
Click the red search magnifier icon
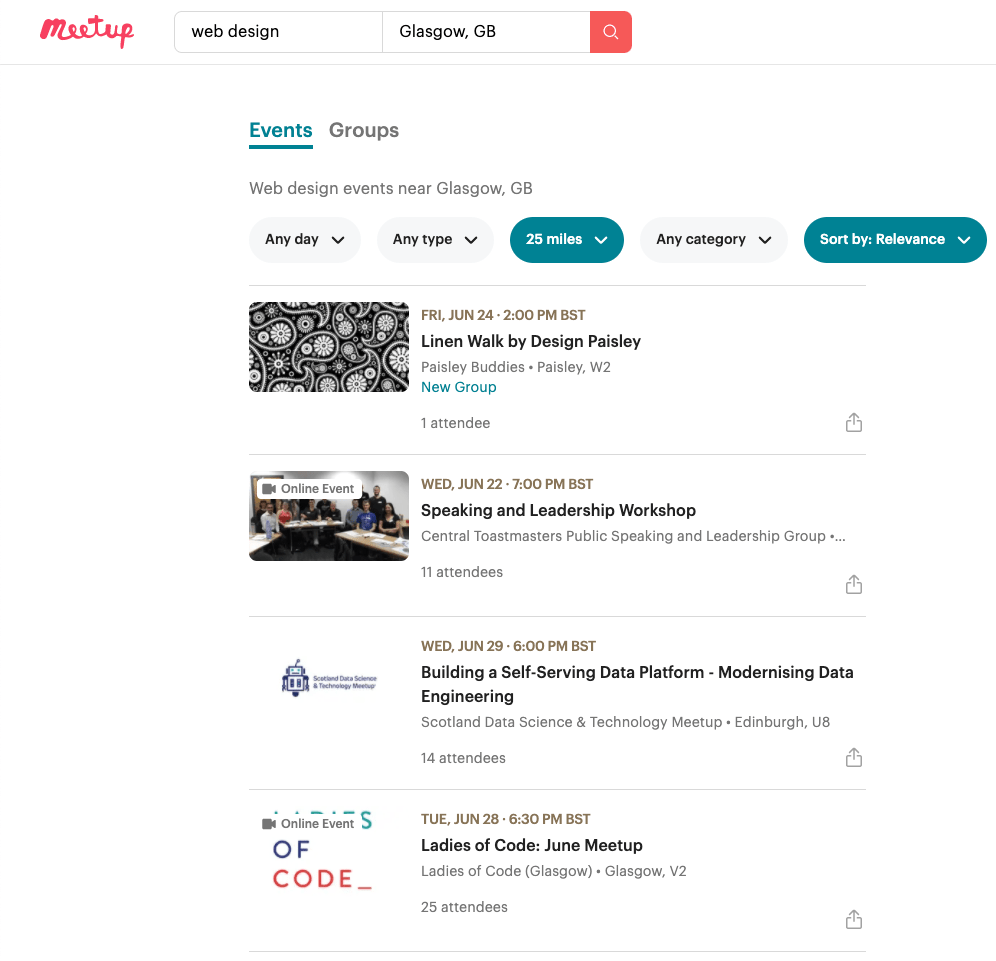tap(610, 32)
